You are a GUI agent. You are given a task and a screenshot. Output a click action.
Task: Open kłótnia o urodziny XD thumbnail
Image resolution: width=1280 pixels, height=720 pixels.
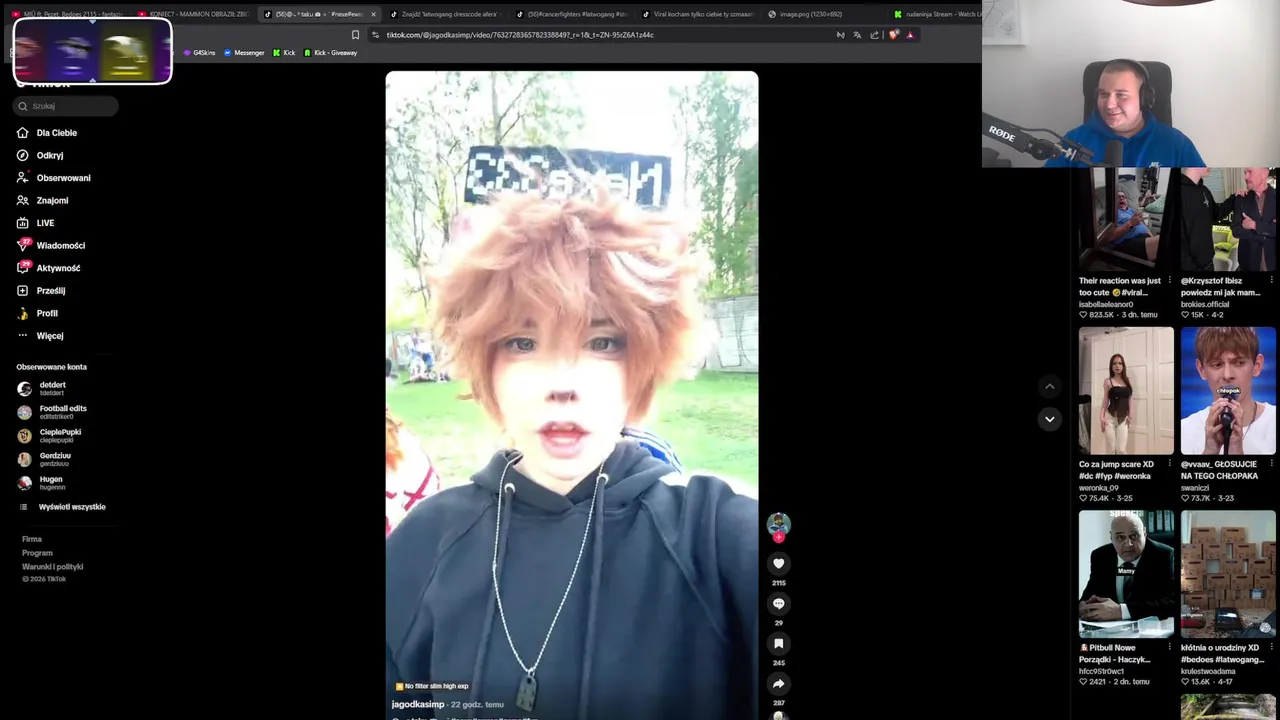click(x=1228, y=574)
